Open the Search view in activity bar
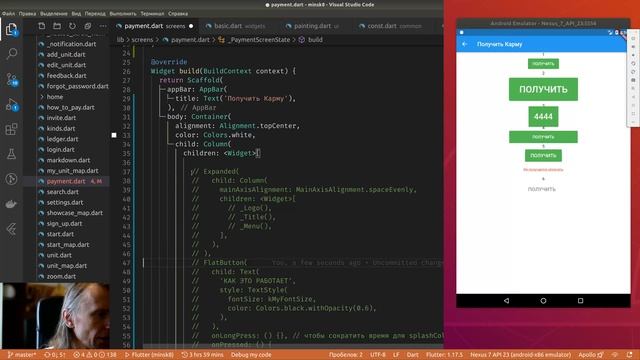The width and height of the screenshot is (640, 360). 11,53
